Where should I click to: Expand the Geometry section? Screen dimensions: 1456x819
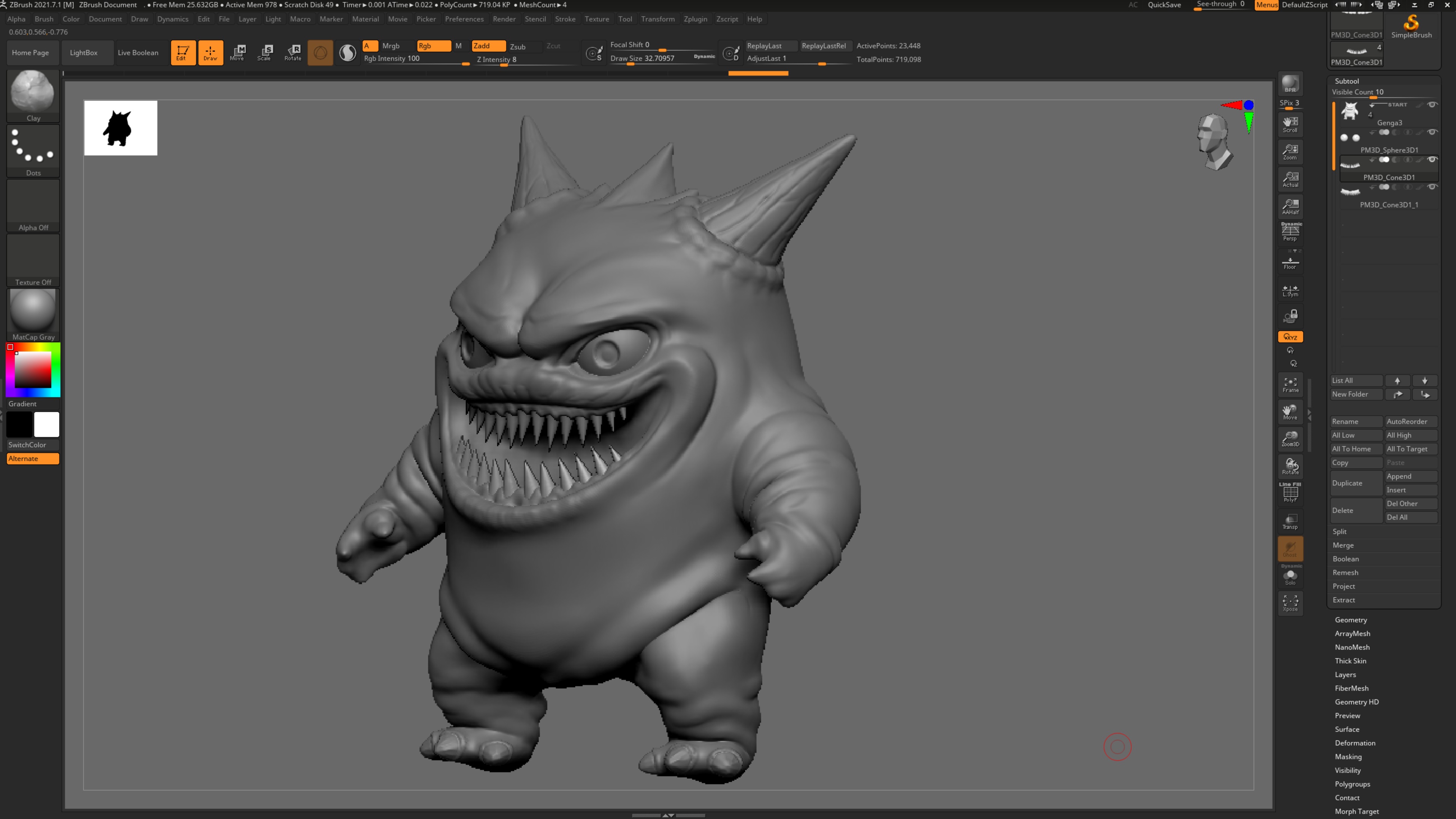1350,619
